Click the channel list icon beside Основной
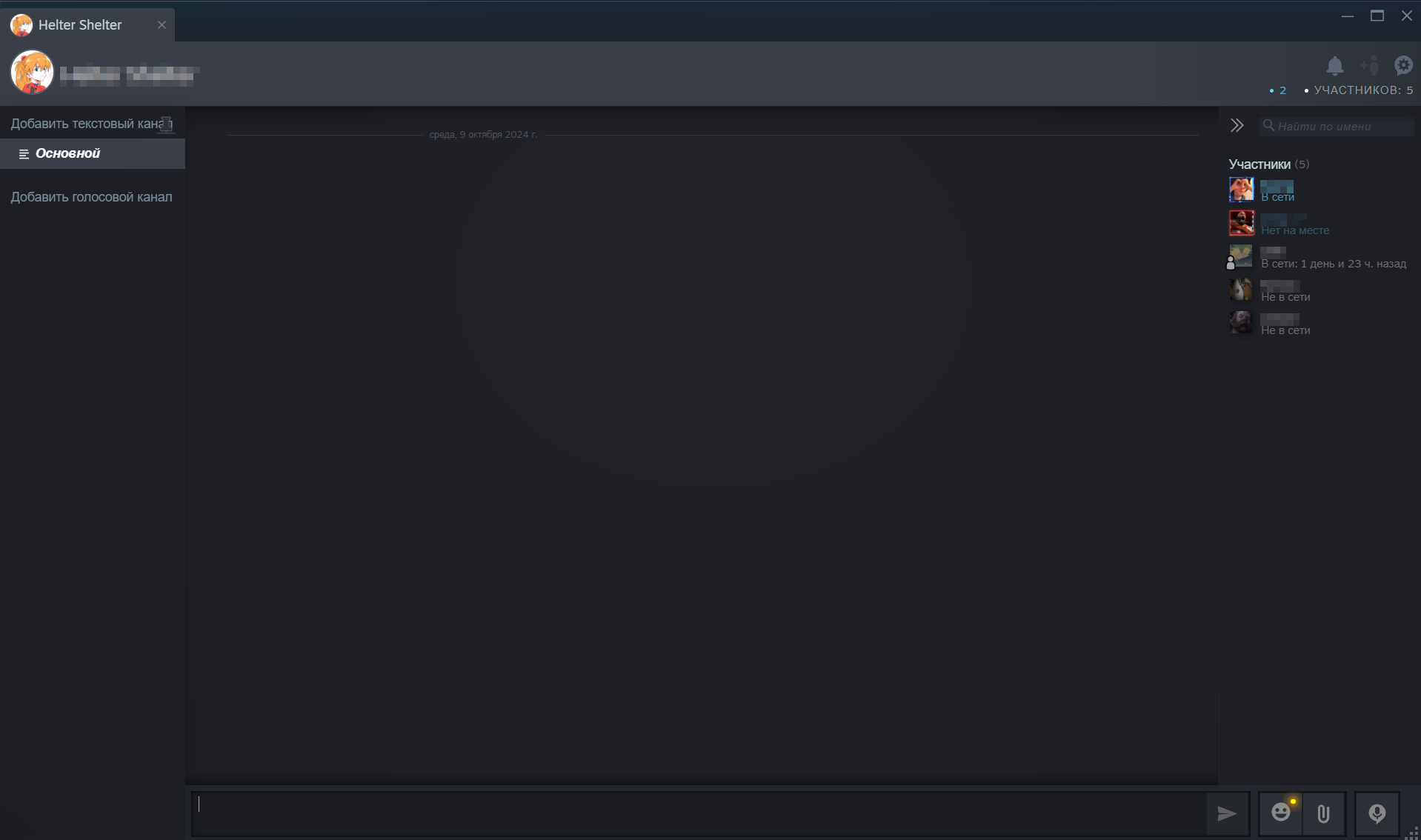1421x840 pixels. (x=24, y=153)
